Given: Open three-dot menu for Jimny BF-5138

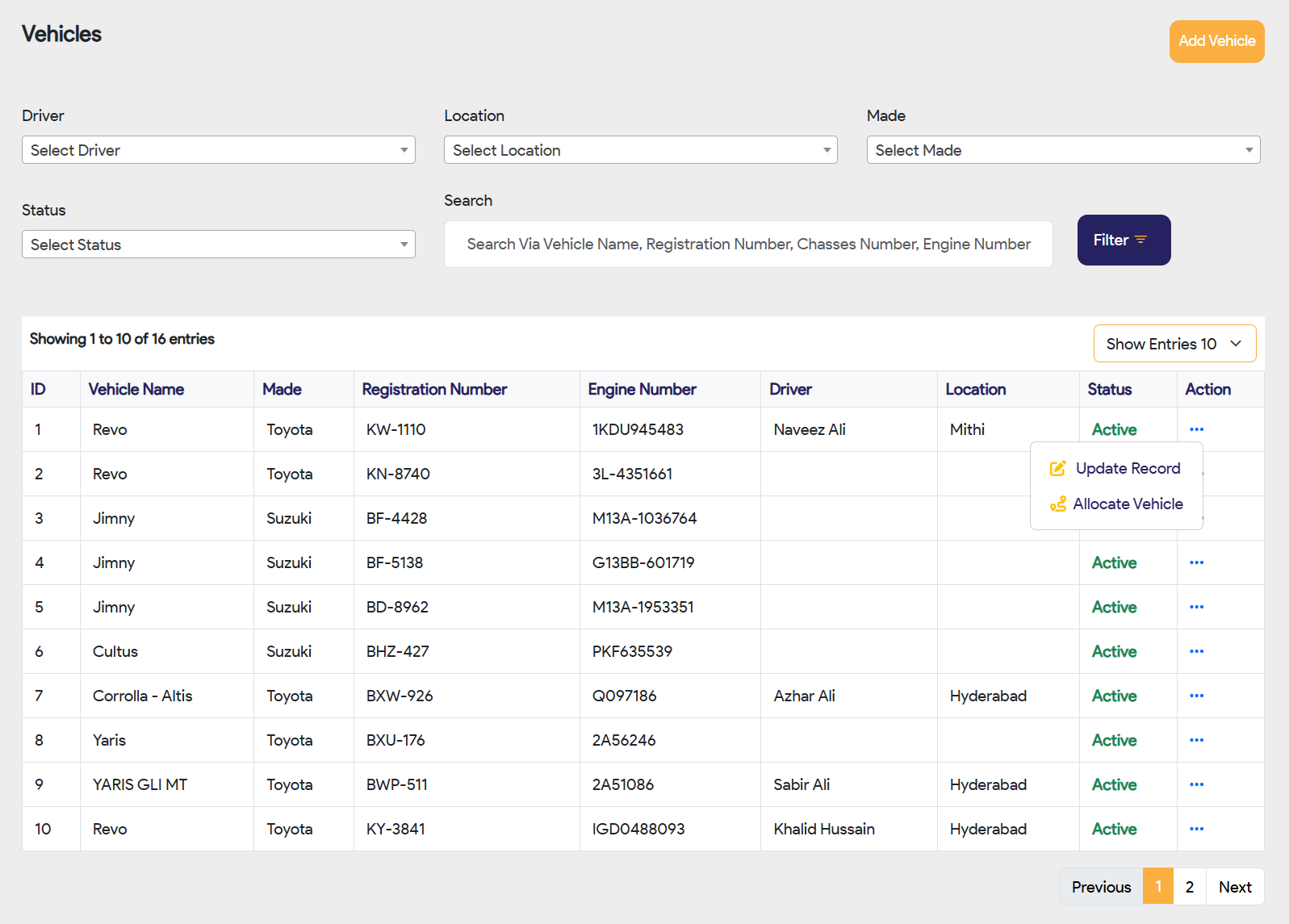Looking at the screenshot, I should tap(1196, 562).
